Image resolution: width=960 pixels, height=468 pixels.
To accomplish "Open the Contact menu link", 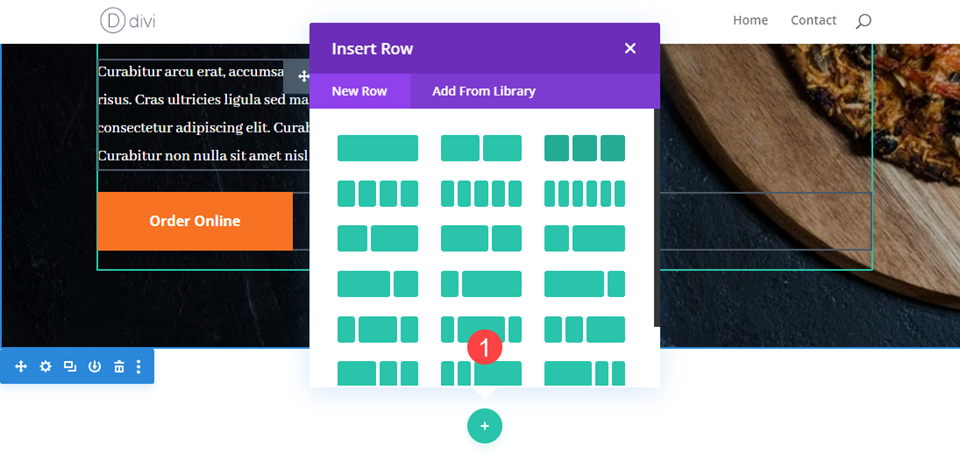I will coord(813,20).
